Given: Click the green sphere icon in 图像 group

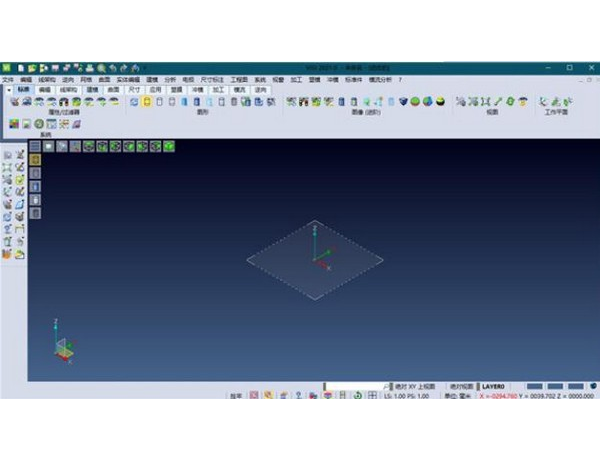Looking at the screenshot, I should tap(415, 102).
